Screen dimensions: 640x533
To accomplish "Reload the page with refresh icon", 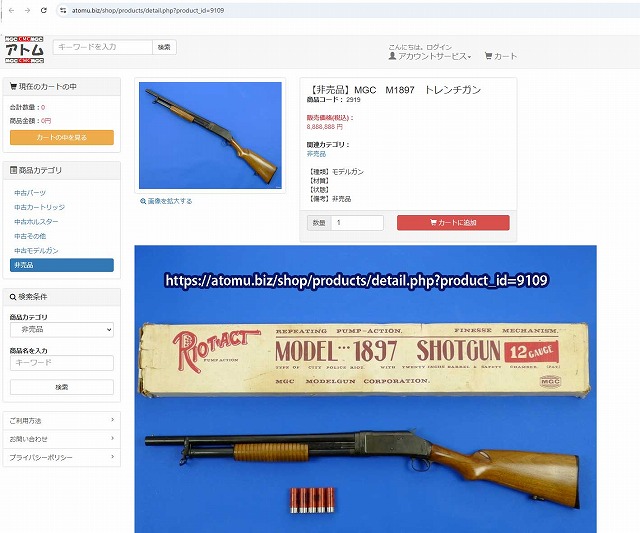I will (44, 11).
